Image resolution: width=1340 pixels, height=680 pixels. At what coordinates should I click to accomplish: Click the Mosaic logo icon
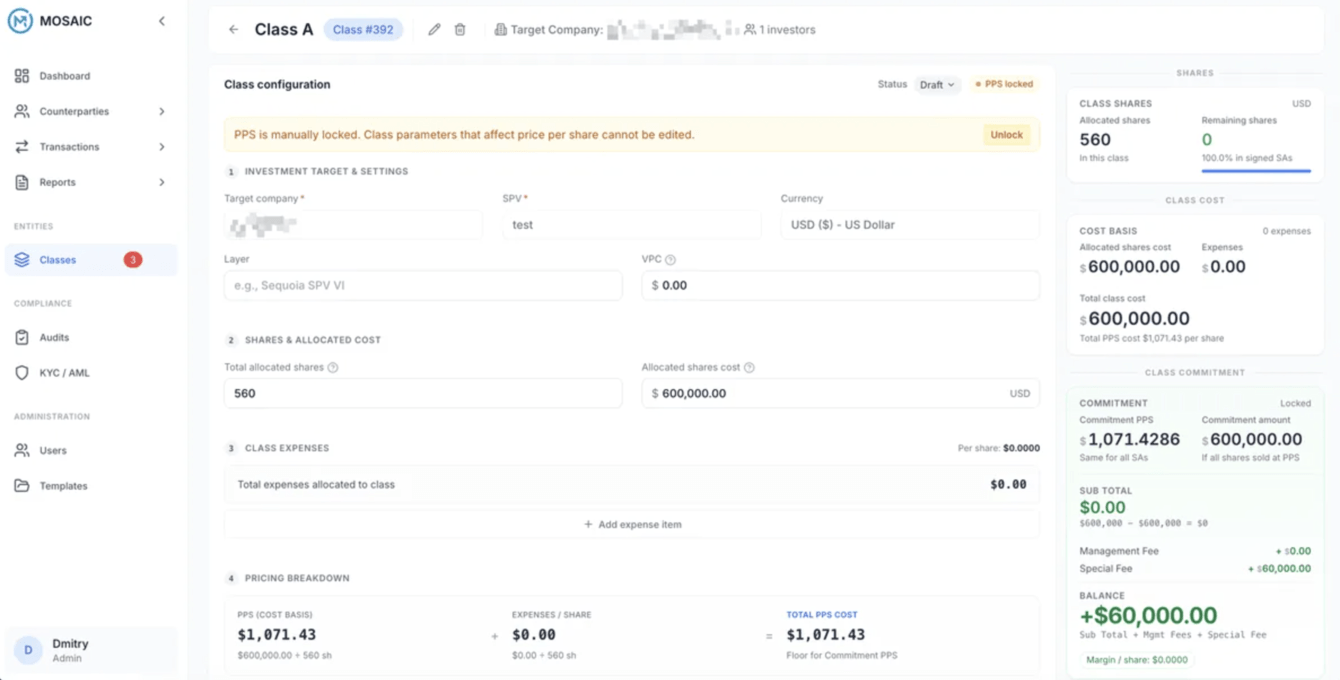(x=20, y=21)
